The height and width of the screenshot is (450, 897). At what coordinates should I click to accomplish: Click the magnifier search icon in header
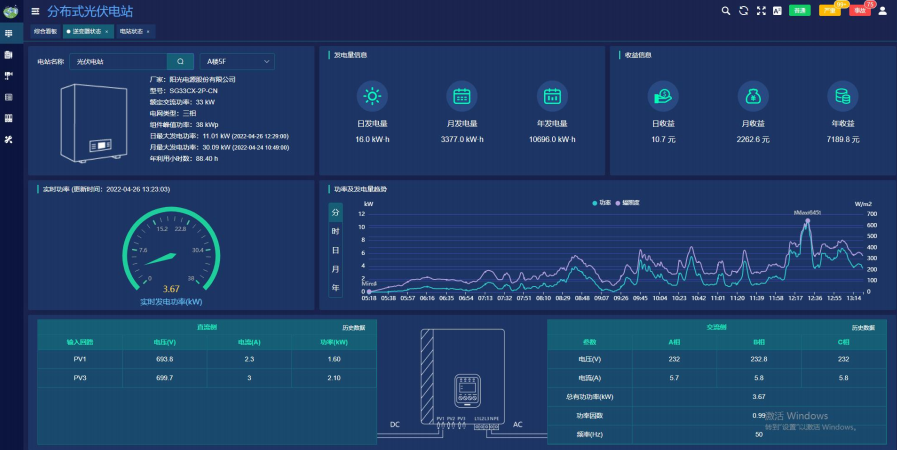[x=725, y=11]
